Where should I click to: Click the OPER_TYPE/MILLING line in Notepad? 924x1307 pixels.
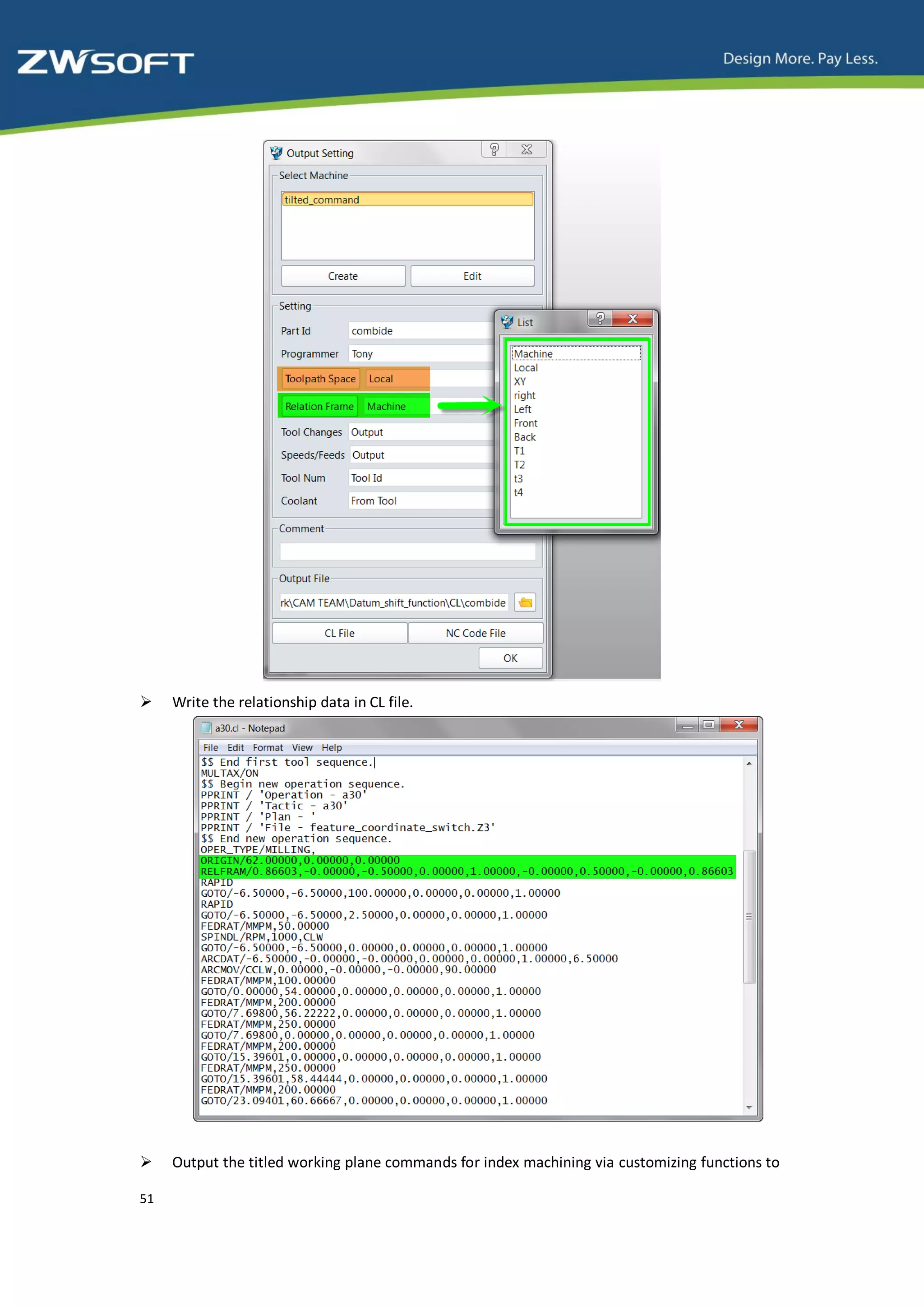pyautogui.click(x=257, y=849)
